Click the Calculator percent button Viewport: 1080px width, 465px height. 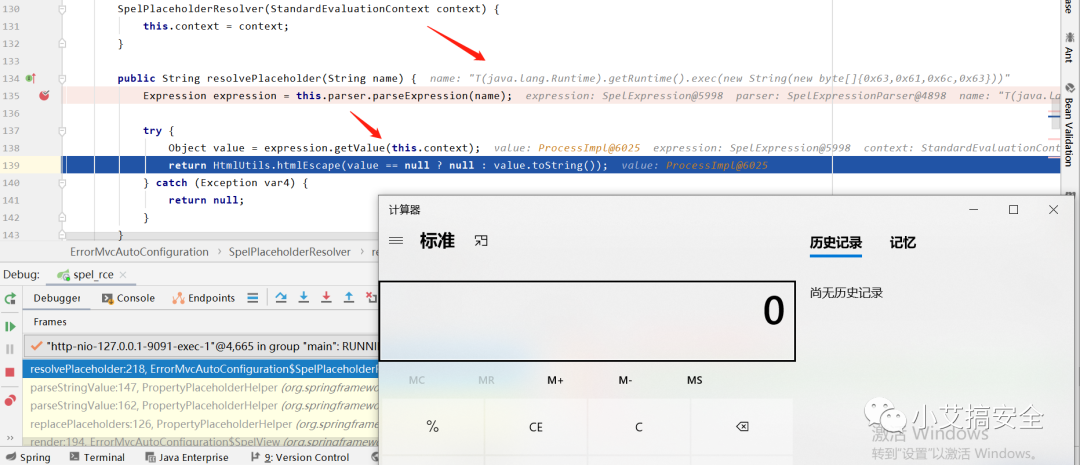pyautogui.click(x=433, y=427)
